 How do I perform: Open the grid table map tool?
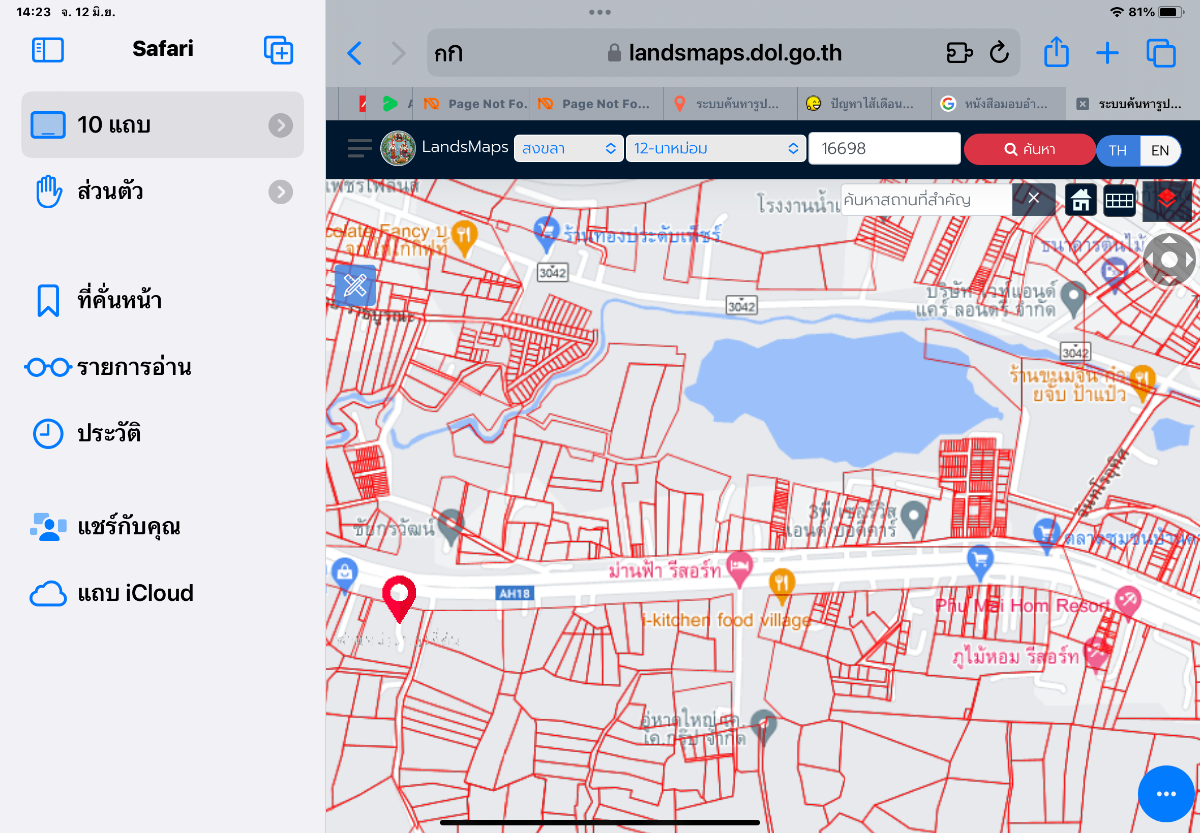click(1119, 200)
